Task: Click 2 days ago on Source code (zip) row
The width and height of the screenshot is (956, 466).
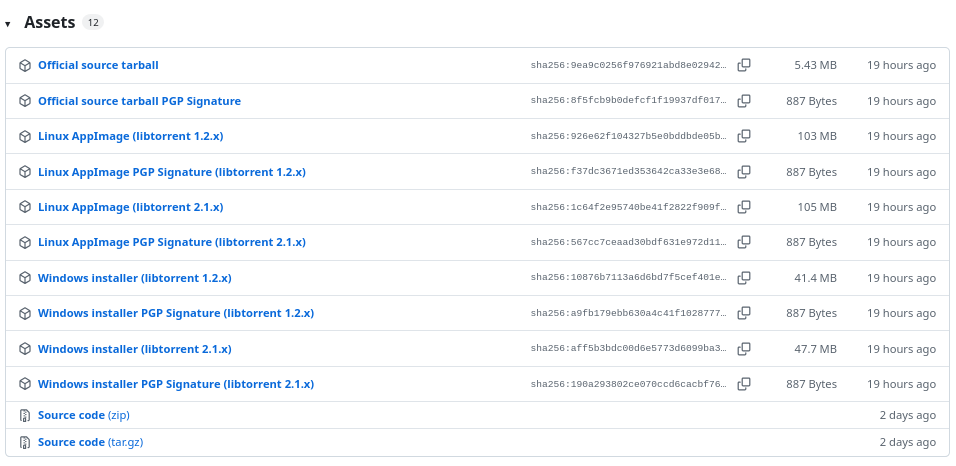Action: [x=907, y=415]
